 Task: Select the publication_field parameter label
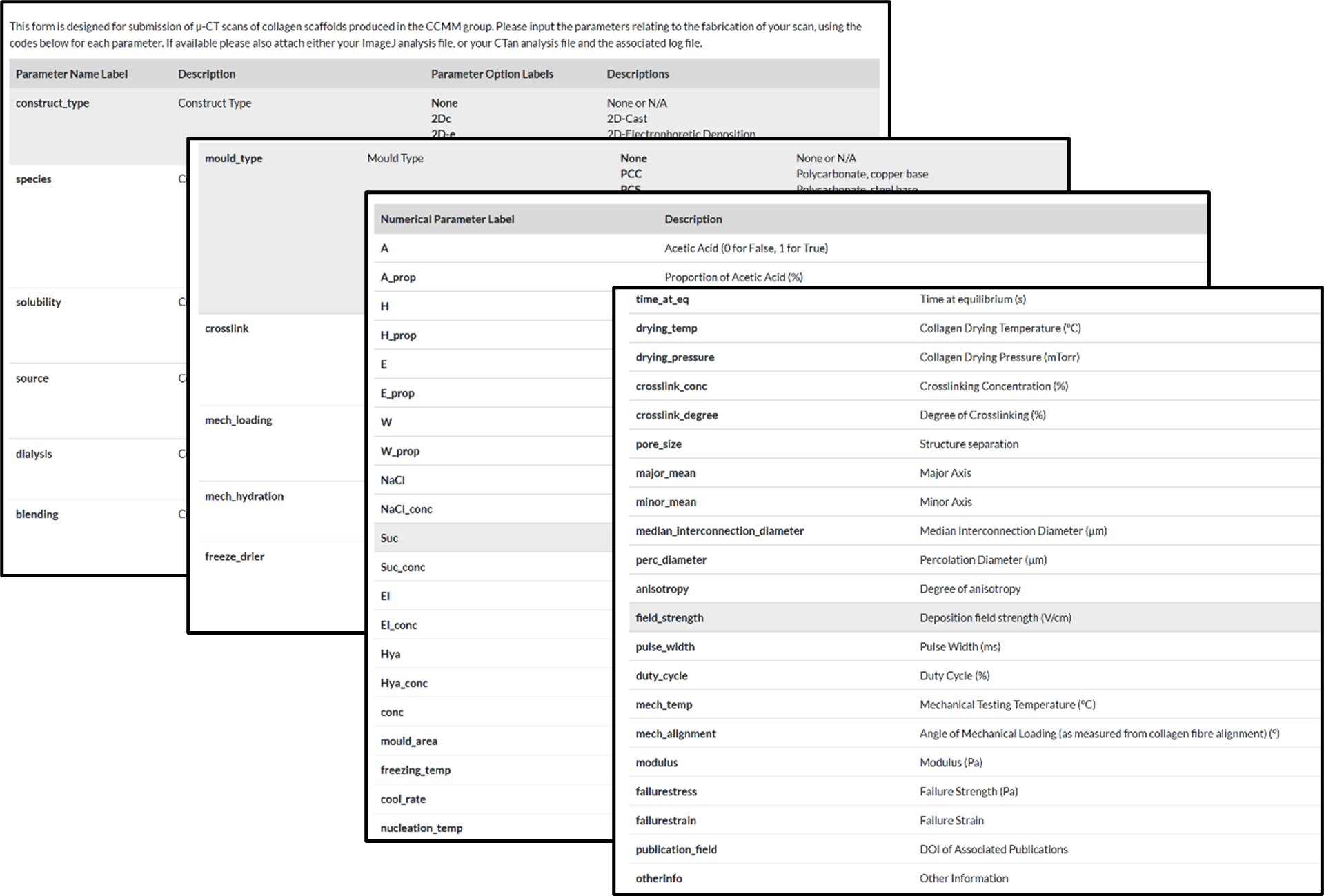click(x=676, y=850)
